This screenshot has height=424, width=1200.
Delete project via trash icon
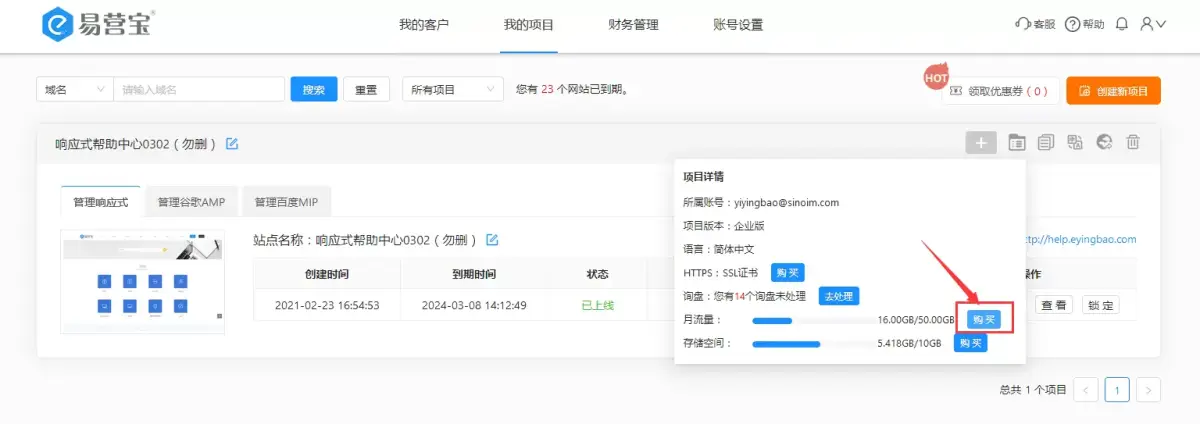[x=1133, y=143]
